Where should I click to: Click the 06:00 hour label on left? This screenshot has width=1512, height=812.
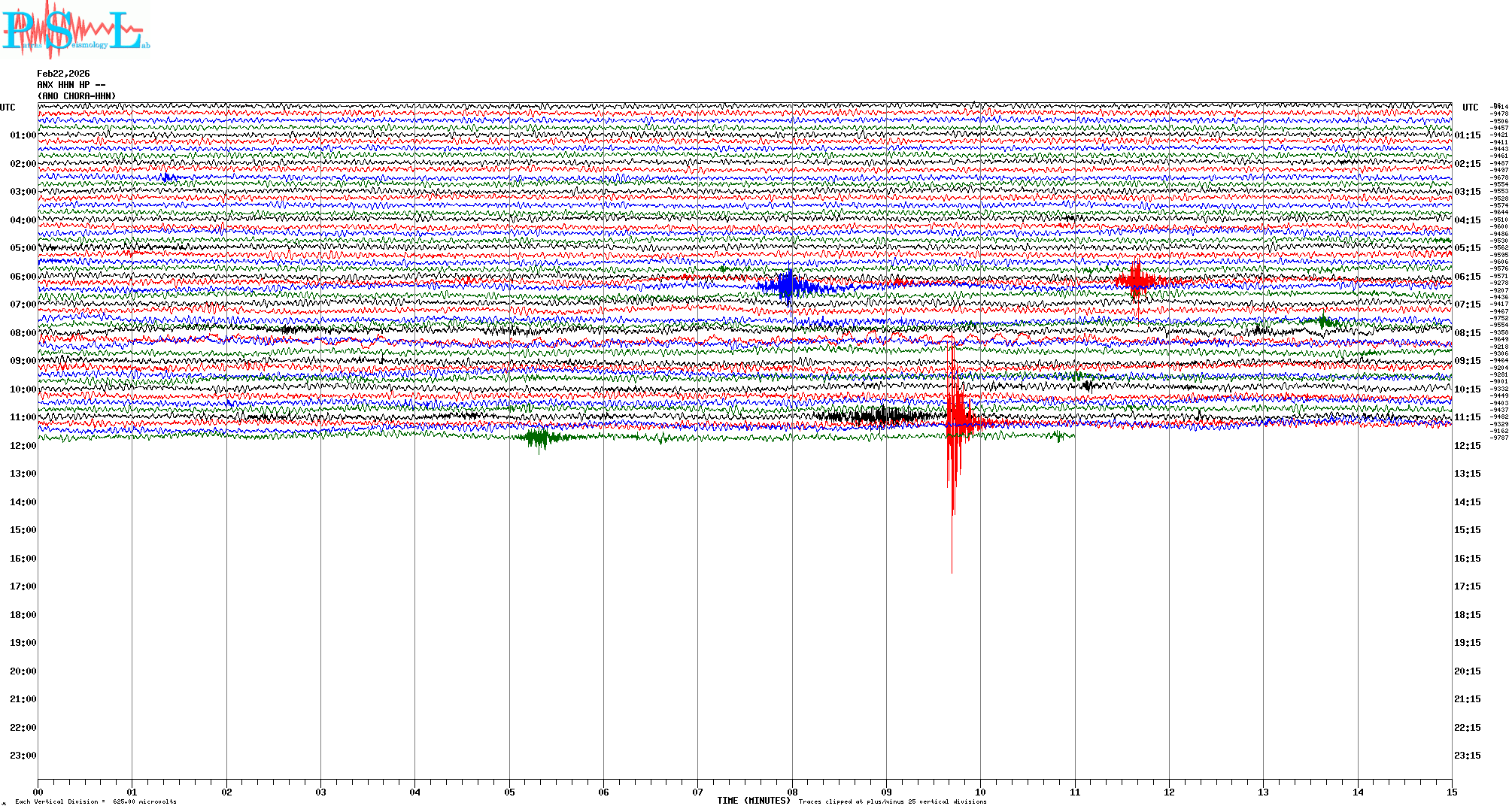(x=23, y=277)
